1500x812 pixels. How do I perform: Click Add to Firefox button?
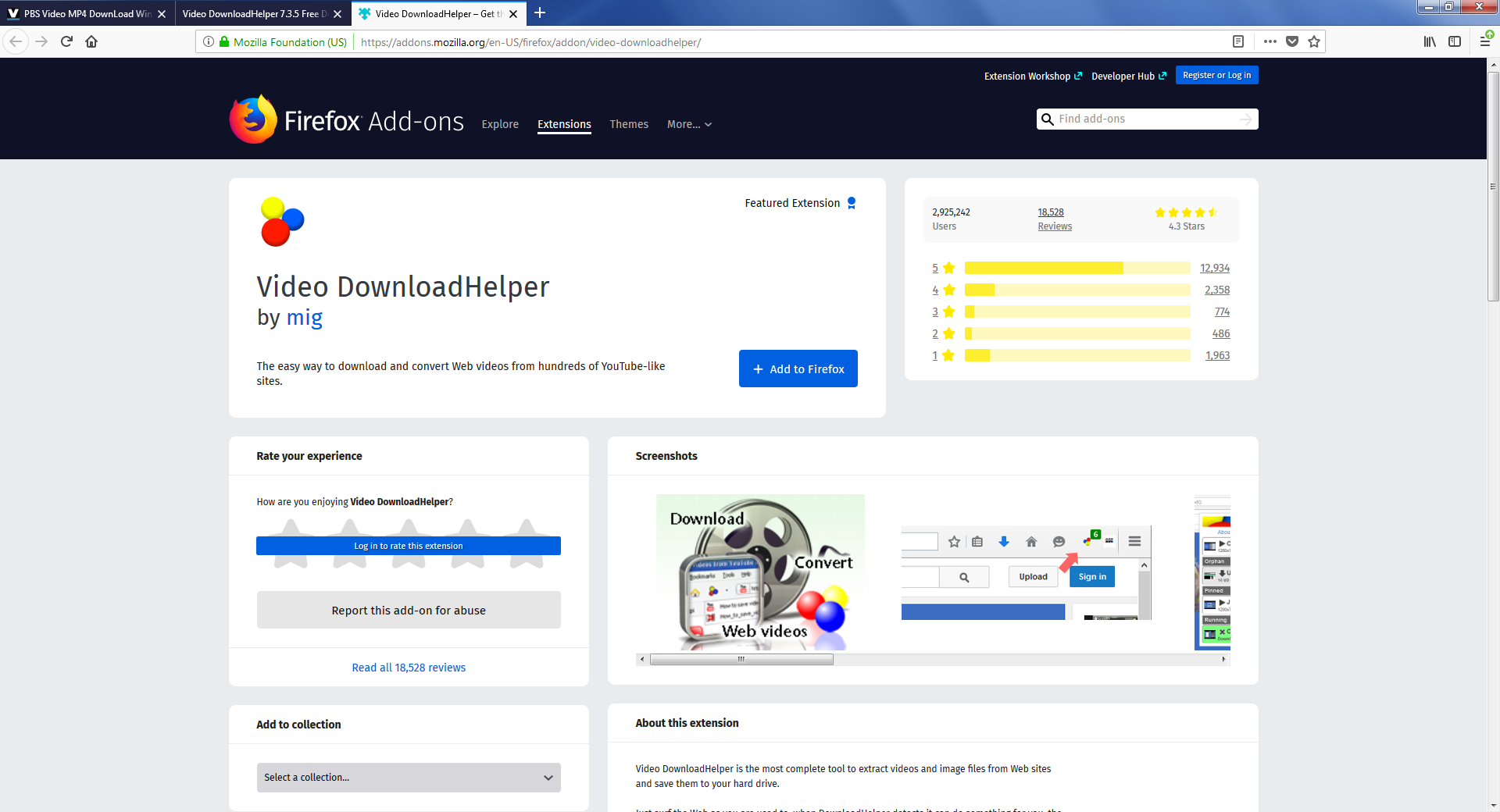tap(798, 369)
